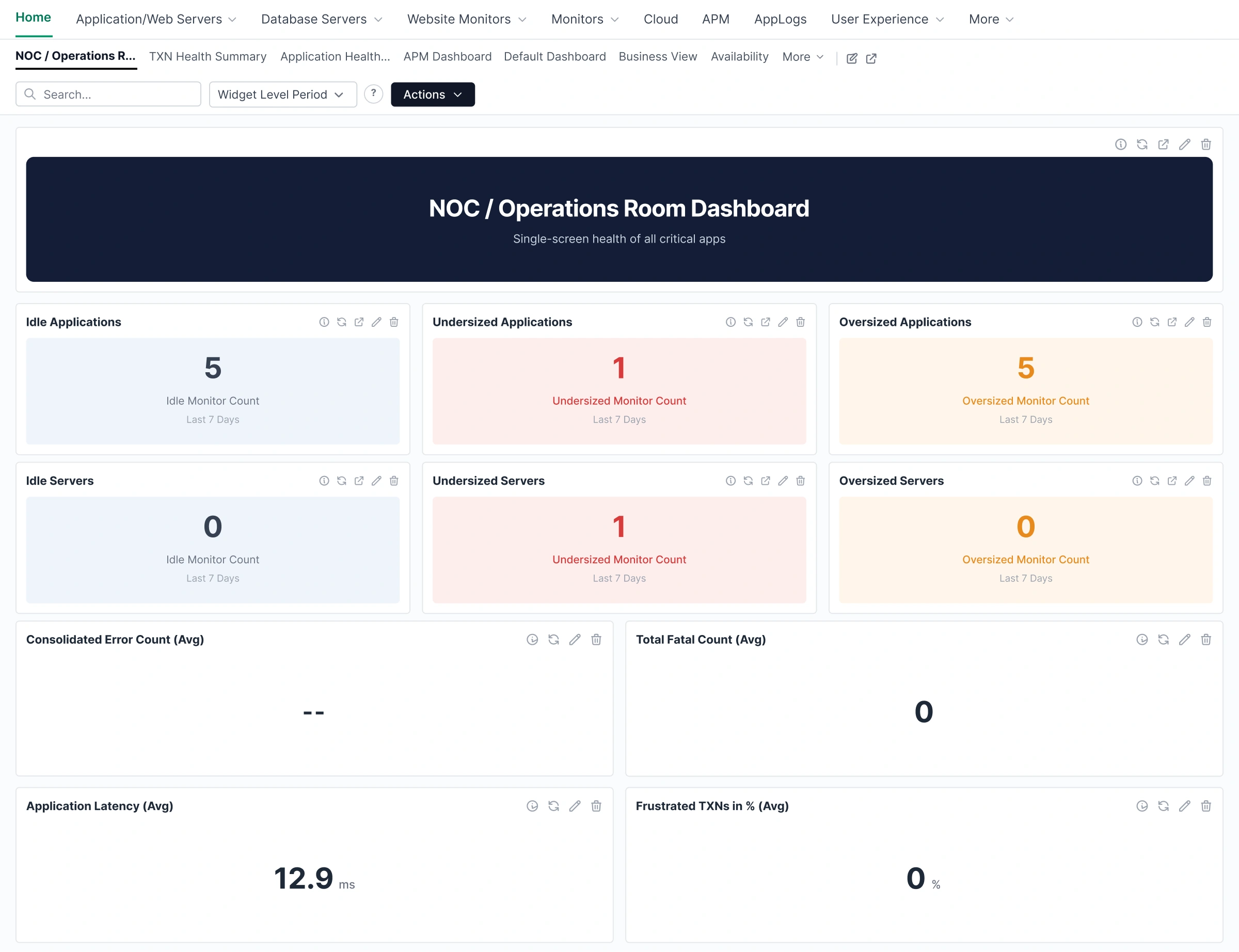Expand Database Servers menu
The height and width of the screenshot is (952, 1239).
(x=321, y=19)
